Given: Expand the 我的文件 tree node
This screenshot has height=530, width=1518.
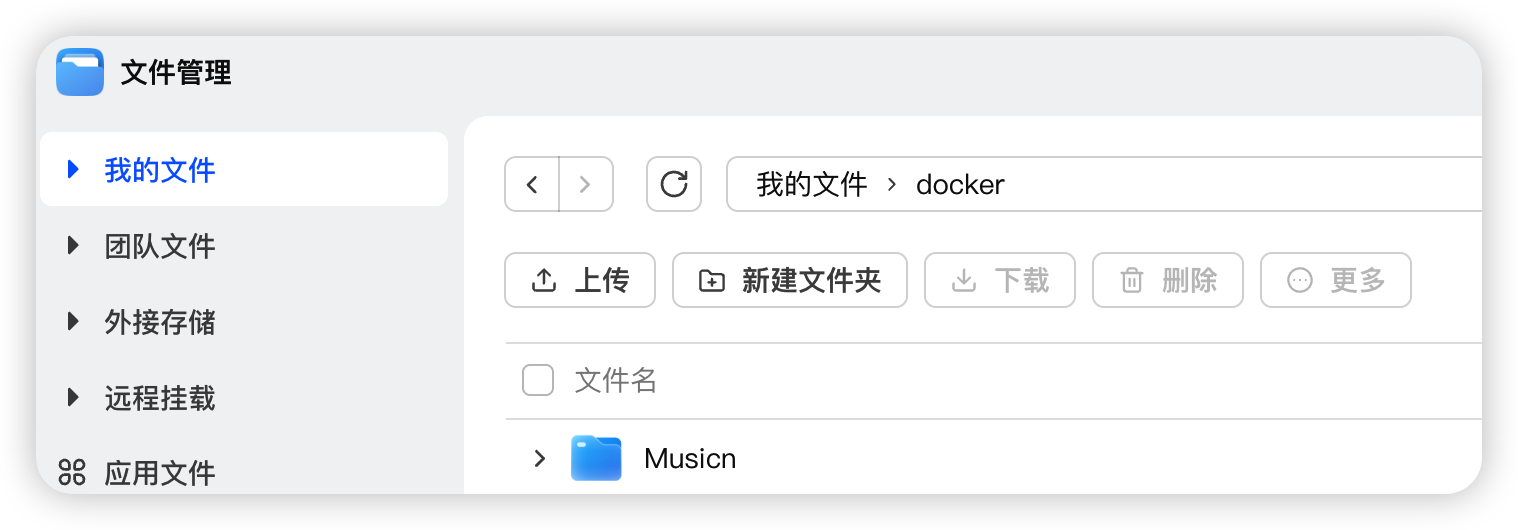Looking at the screenshot, I should click(72, 169).
